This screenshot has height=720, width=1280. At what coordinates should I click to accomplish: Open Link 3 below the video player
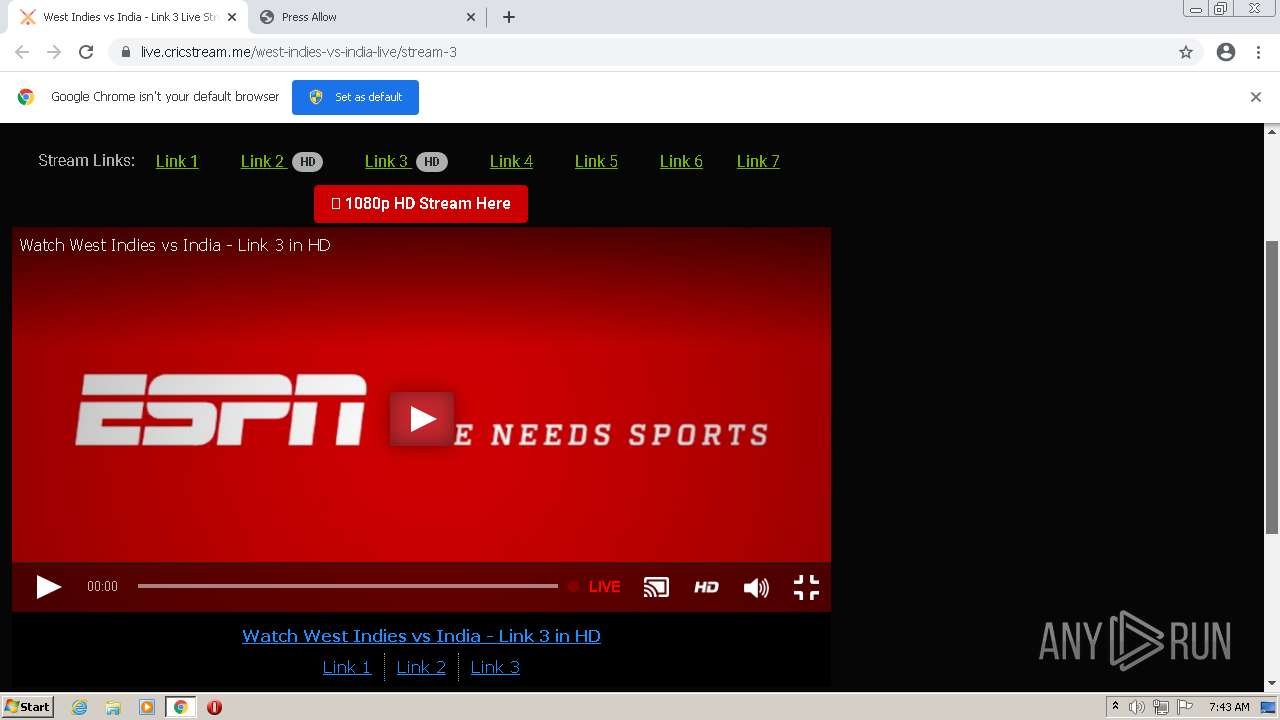click(x=495, y=667)
